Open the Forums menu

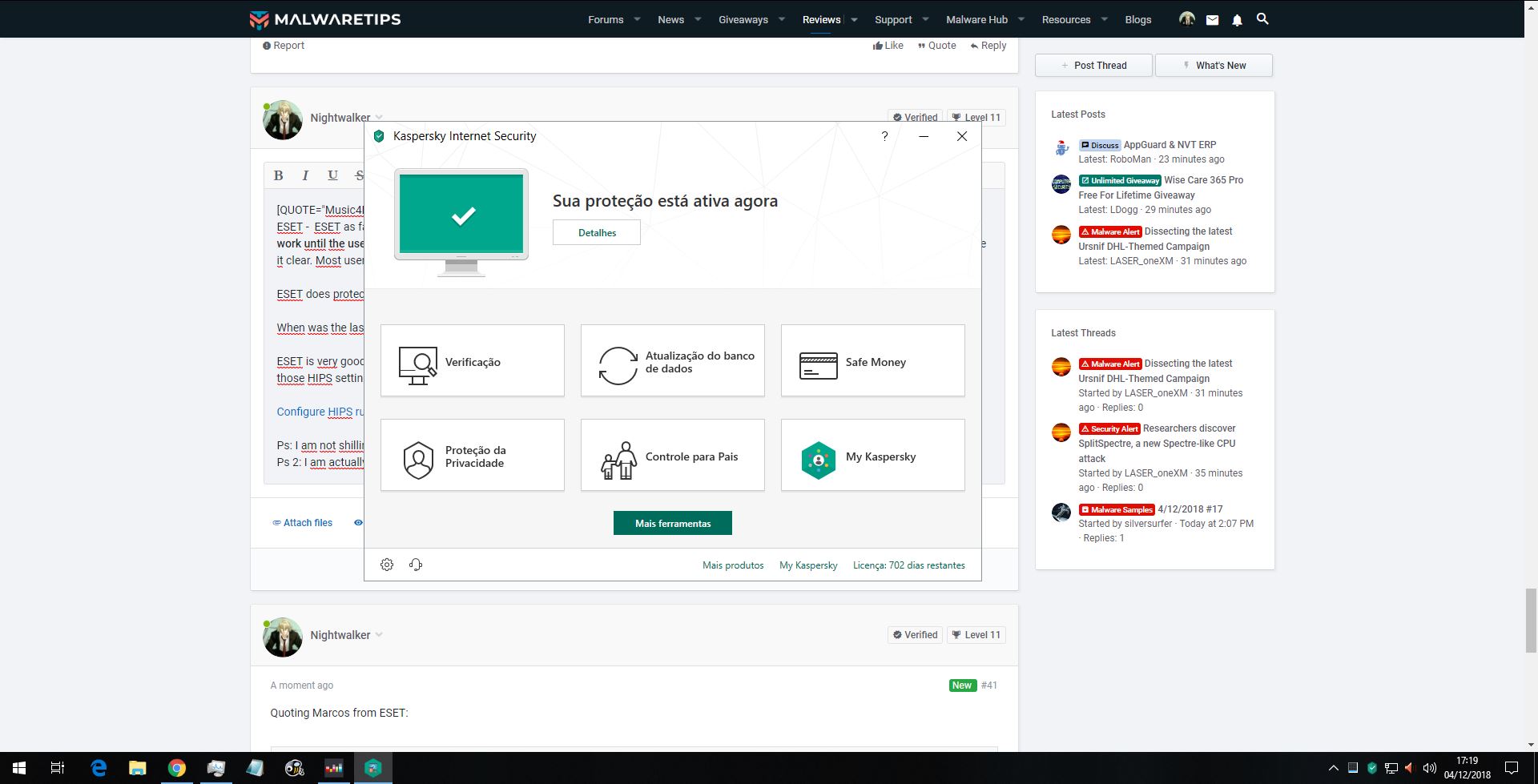[606, 19]
